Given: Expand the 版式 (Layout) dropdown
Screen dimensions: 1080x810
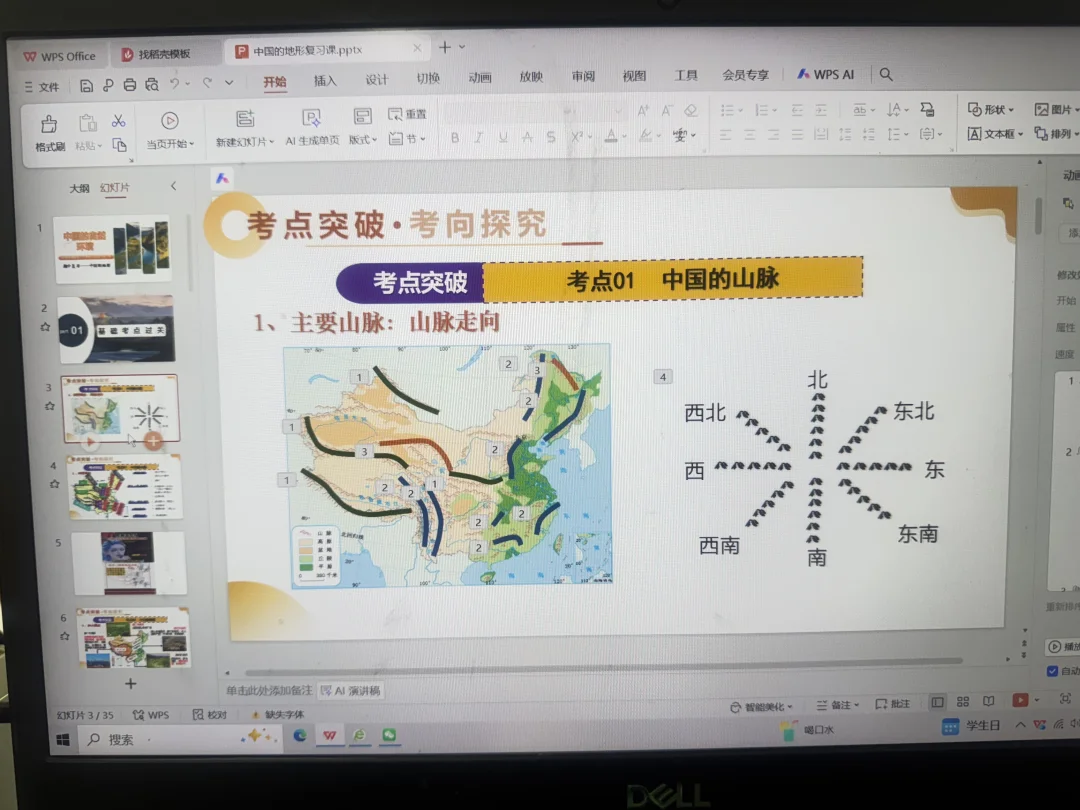Looking at the screenshot, I should 365,135.
